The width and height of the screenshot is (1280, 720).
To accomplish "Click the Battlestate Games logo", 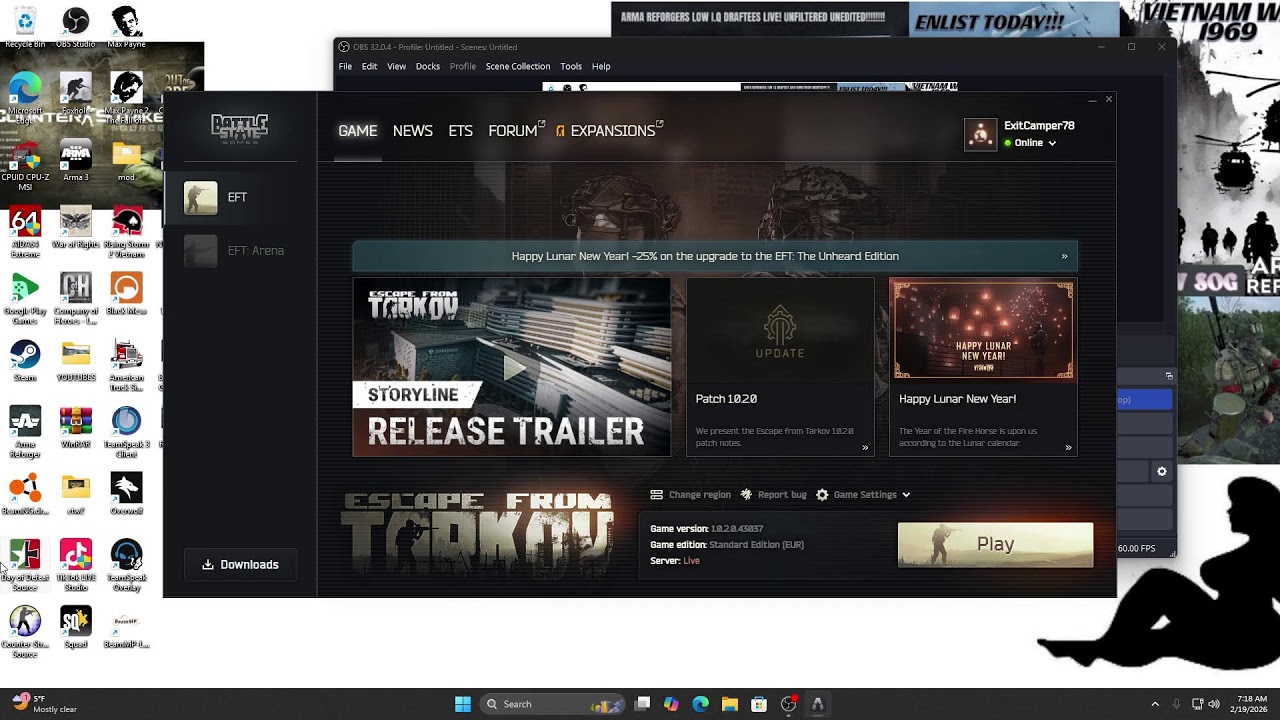I will coord(239,129).
